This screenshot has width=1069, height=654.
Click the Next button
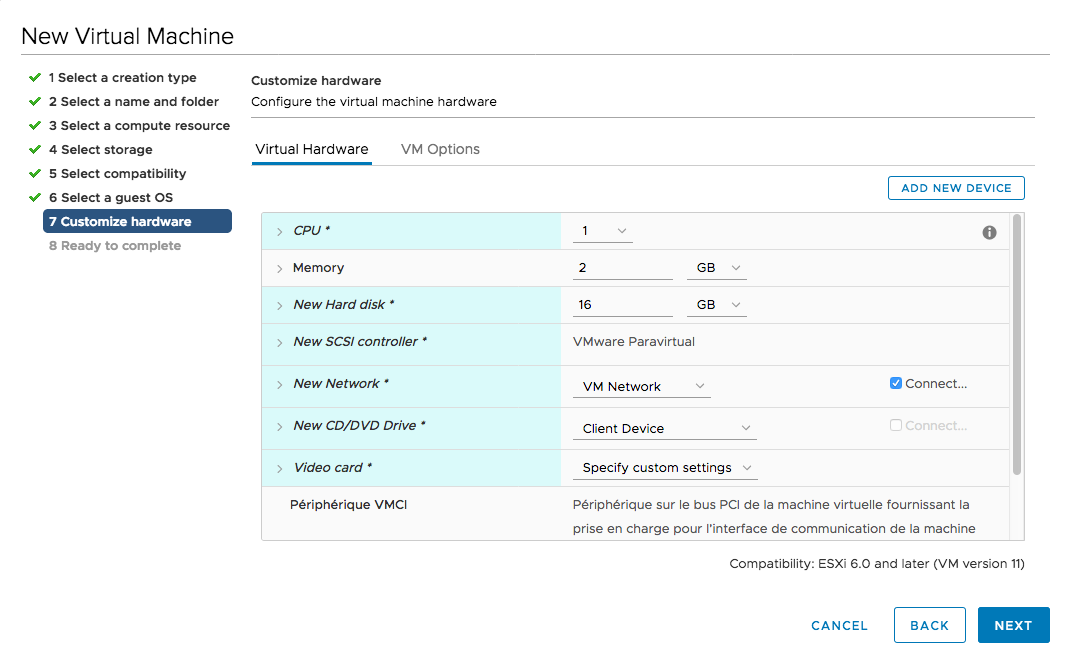point(1013,625)
